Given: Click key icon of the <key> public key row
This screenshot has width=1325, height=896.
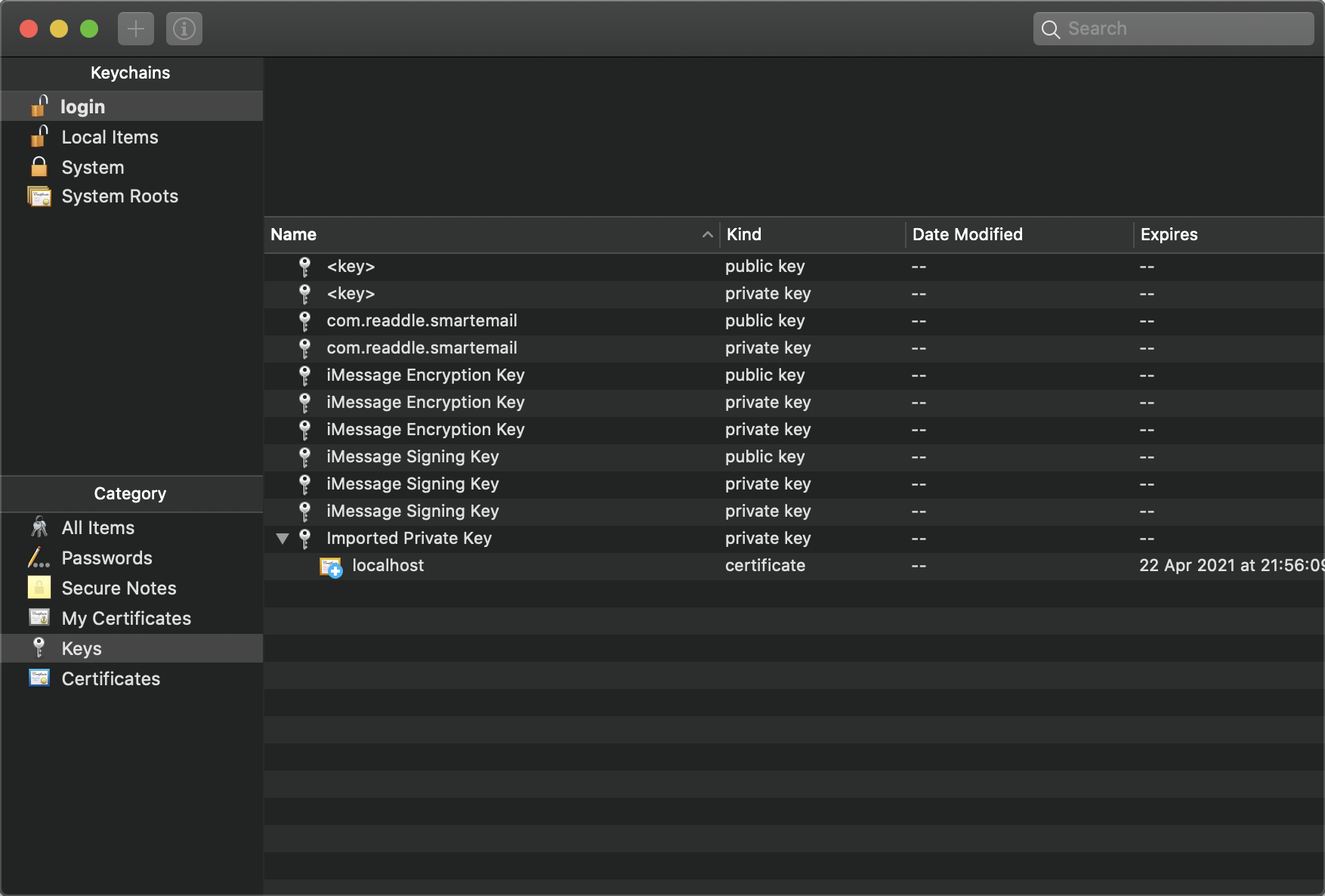Looking at the screenshot, I should [305, 267].
